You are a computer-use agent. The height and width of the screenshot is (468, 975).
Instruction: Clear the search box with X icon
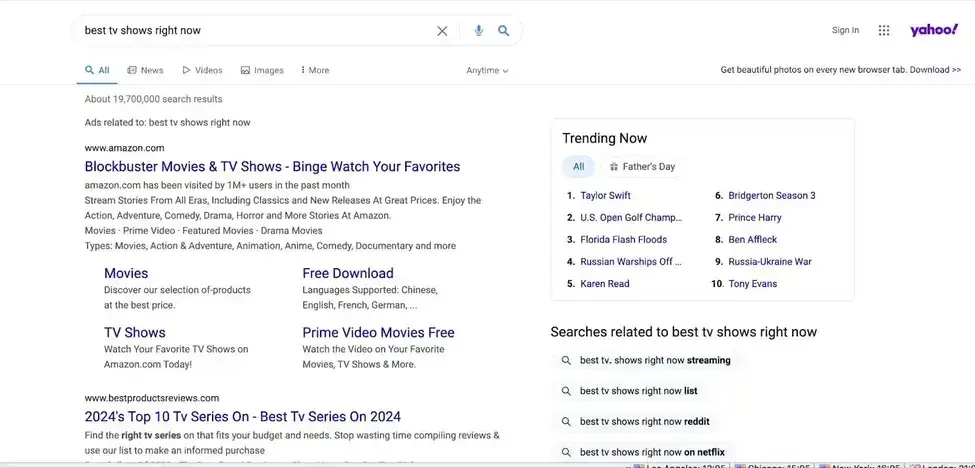pos(442,30)
